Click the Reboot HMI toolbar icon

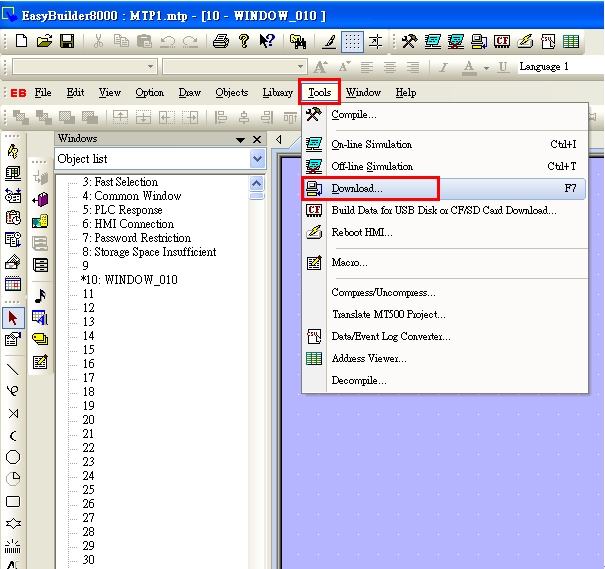point(525,41)
